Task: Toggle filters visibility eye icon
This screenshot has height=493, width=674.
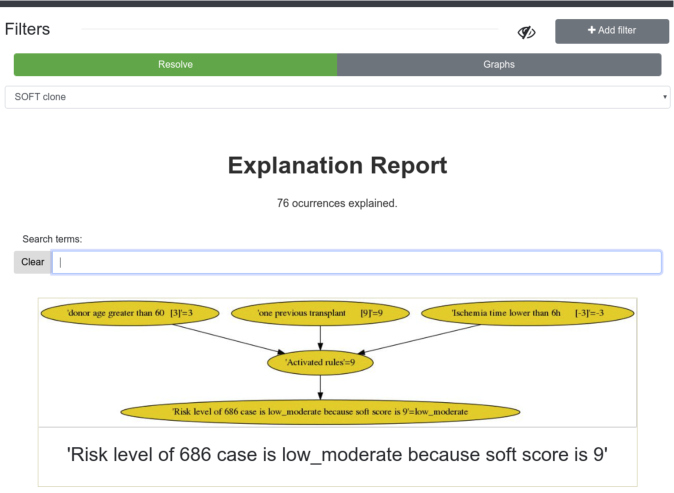Action: [527, 32]
